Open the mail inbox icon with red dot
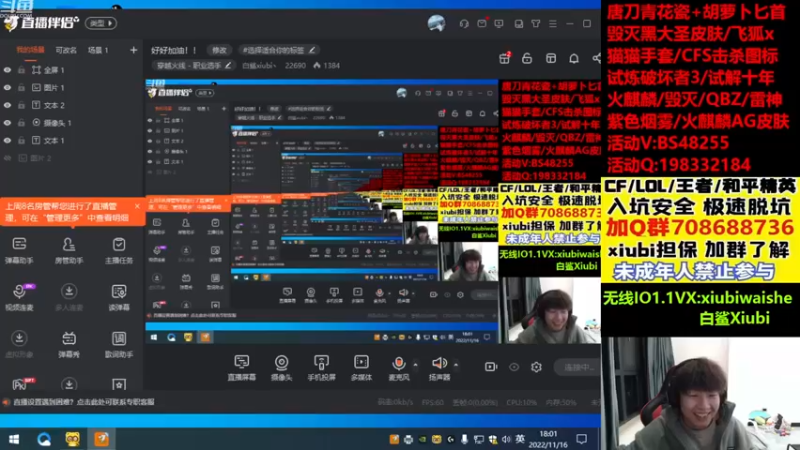This screenshot has height=450, width=800. click(x=482, y=23)
